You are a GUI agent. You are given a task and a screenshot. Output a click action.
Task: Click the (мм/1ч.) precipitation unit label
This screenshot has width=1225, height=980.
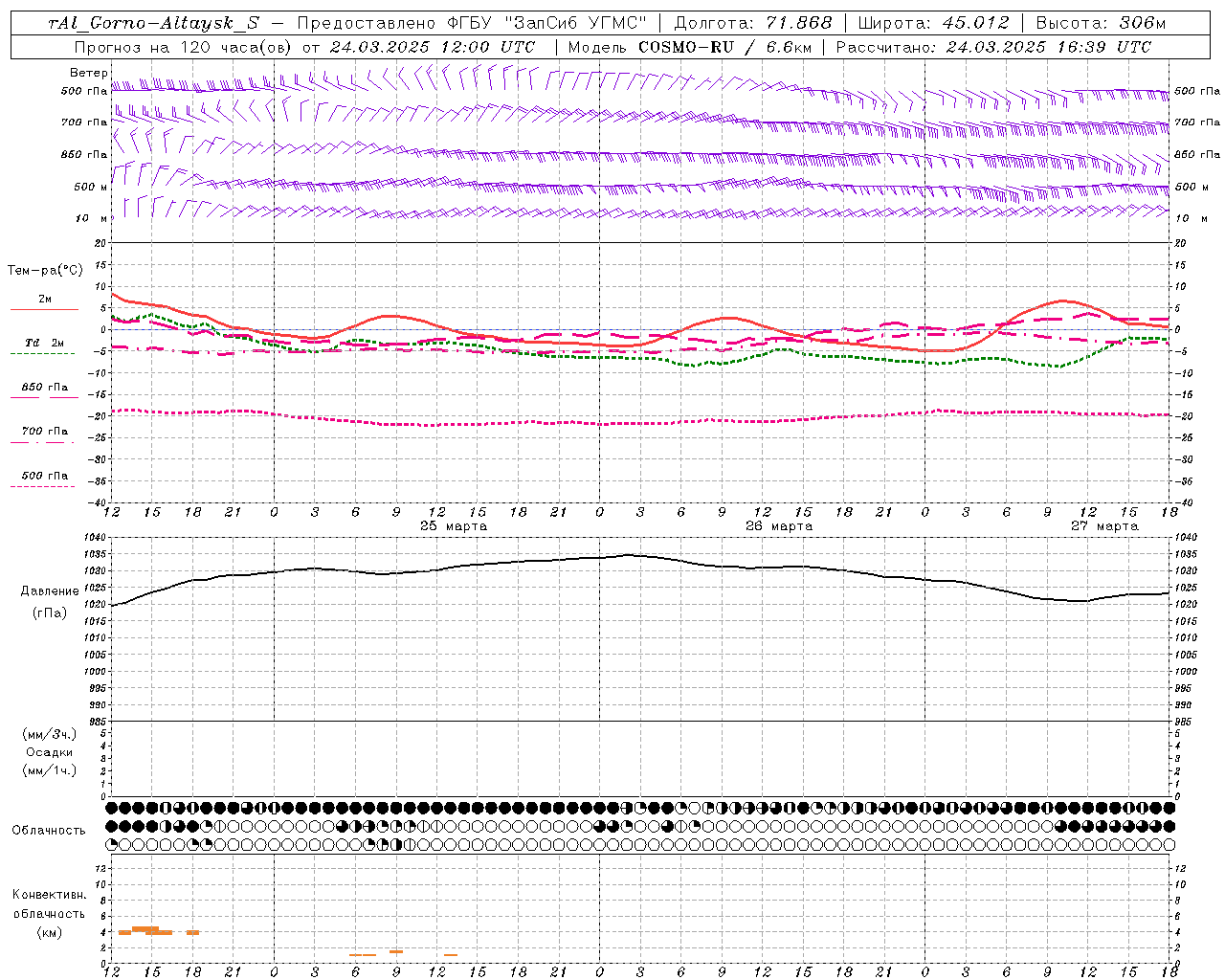[49, 770]
